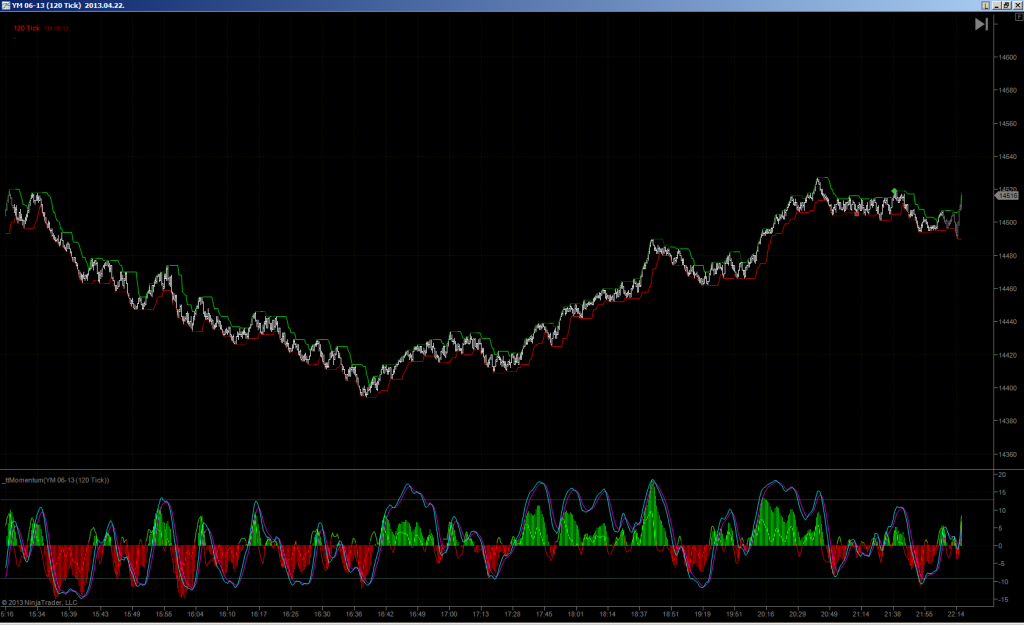Screen dimensions: 1024x625
Task: Click the 18:37 time axis label
Action: [x=639, y=614]
